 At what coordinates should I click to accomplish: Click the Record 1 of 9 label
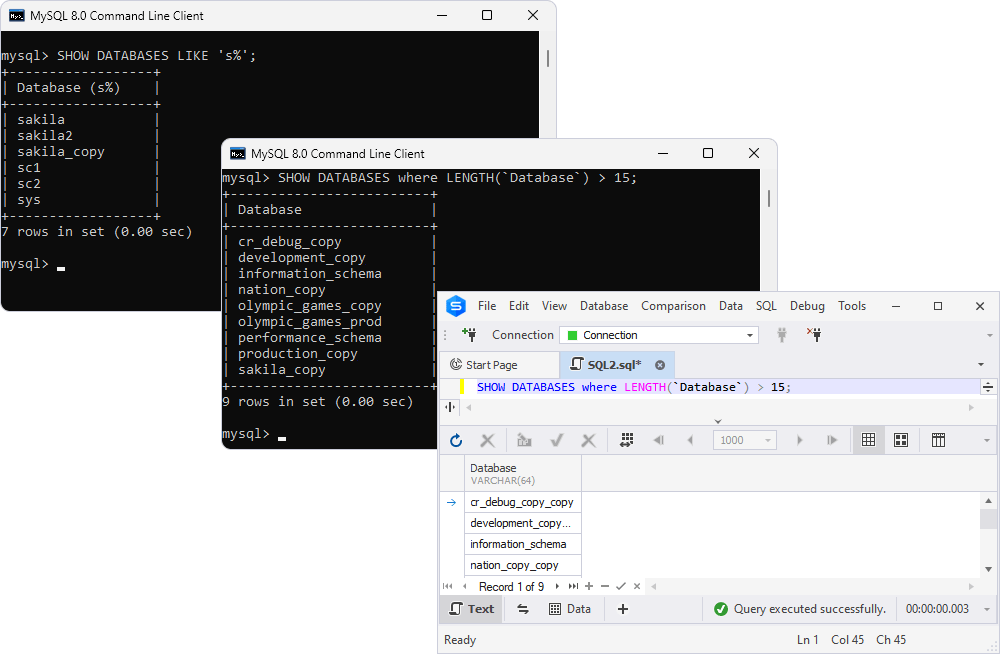(511, 586)
